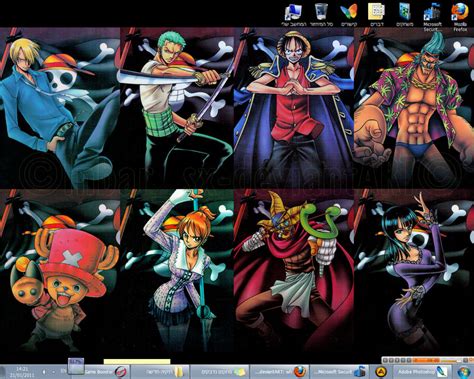Screen dimensions: 474x379
Task: Open the Mozilla Firefox desktop shortcut
Action: tap(460, 17)
